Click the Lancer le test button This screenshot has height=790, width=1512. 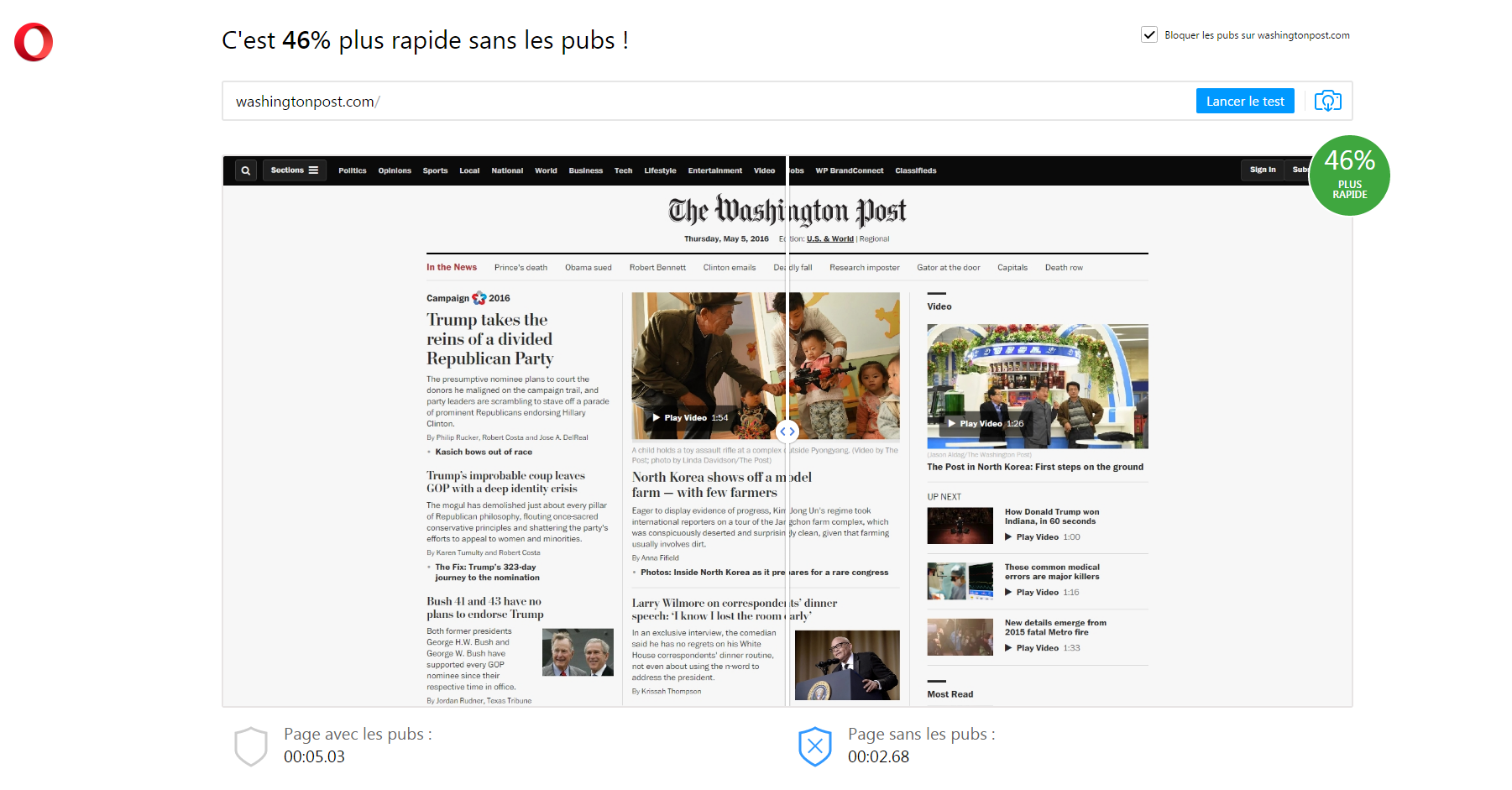(x=1244, y=101)
